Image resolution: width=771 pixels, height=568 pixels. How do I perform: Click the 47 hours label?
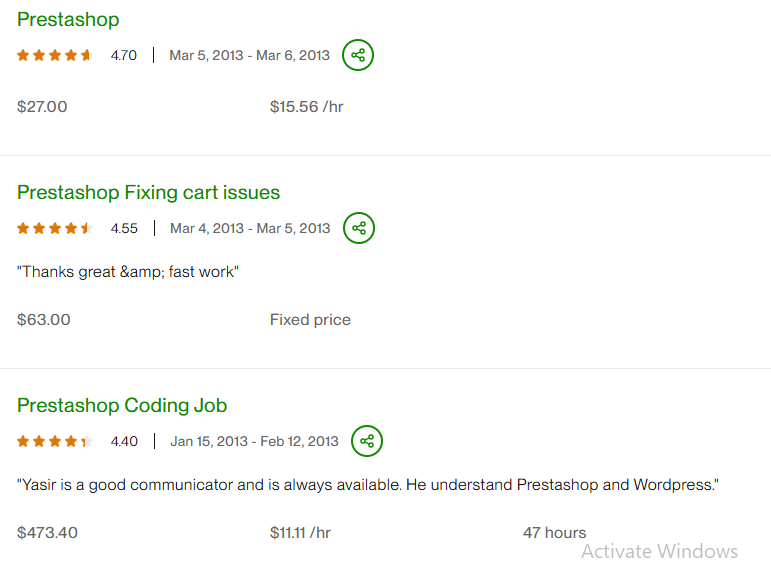coord(554,532)
